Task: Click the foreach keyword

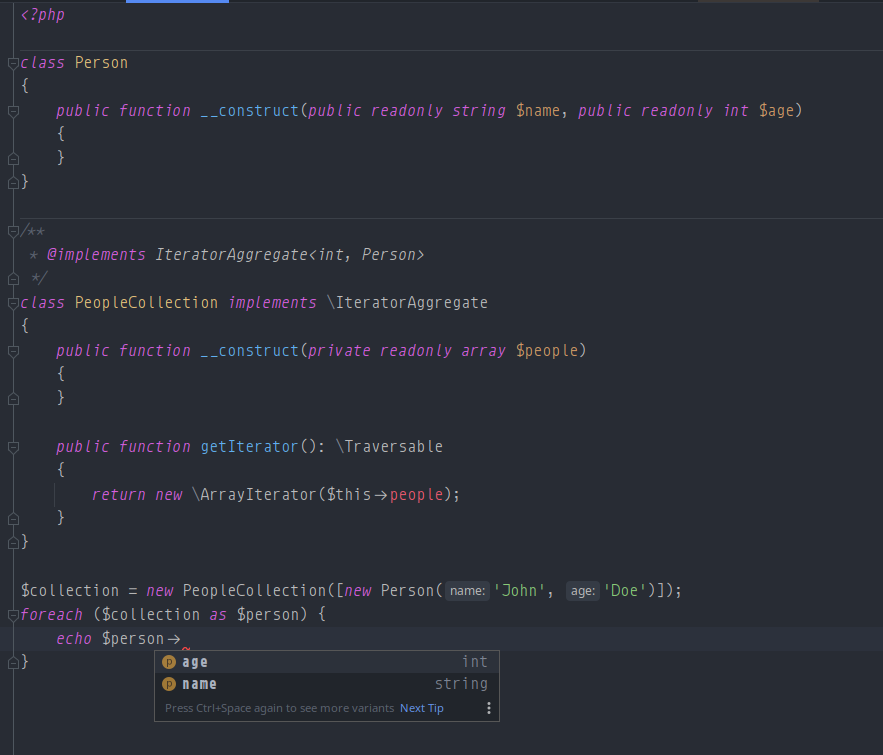Action: pyautogui.click(x=52, y=614)
